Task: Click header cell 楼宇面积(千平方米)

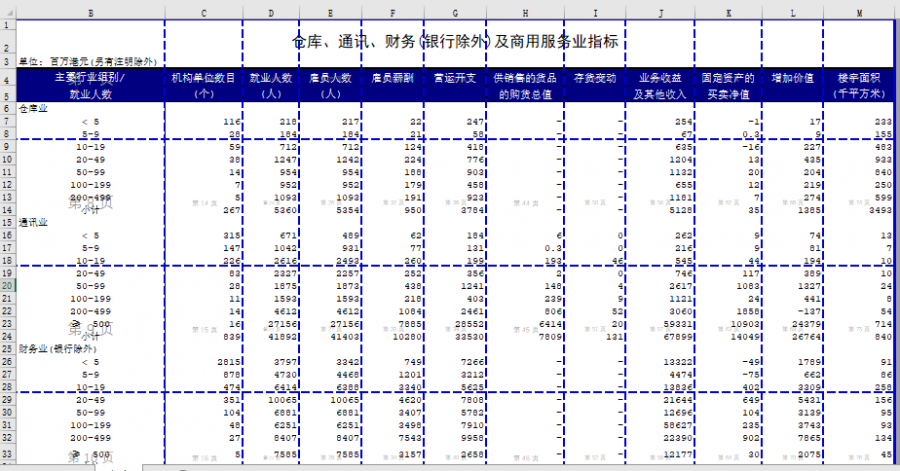Action: 859,85
